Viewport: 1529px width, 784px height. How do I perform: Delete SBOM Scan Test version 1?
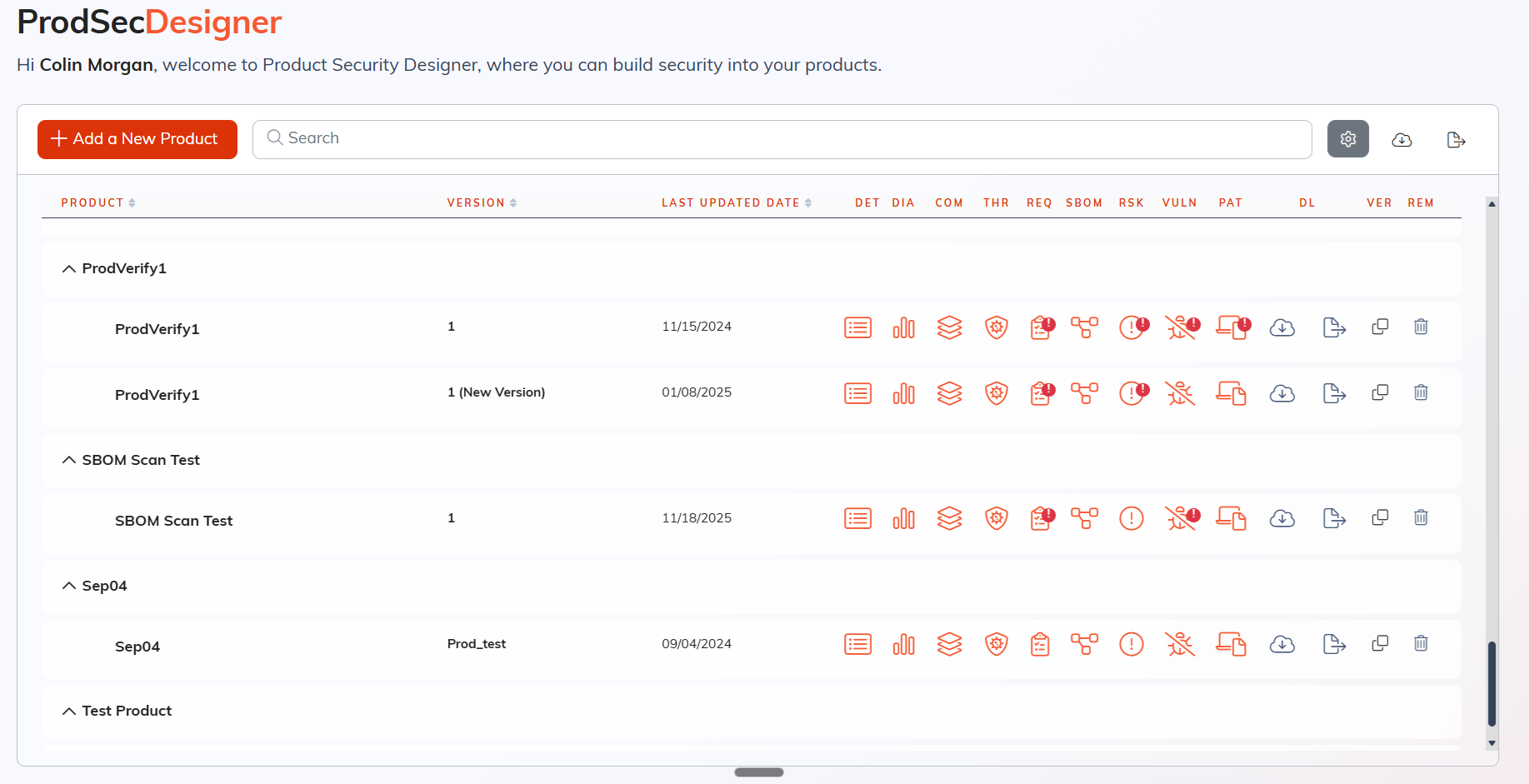pyautogui.click(x=1421, y=517)
